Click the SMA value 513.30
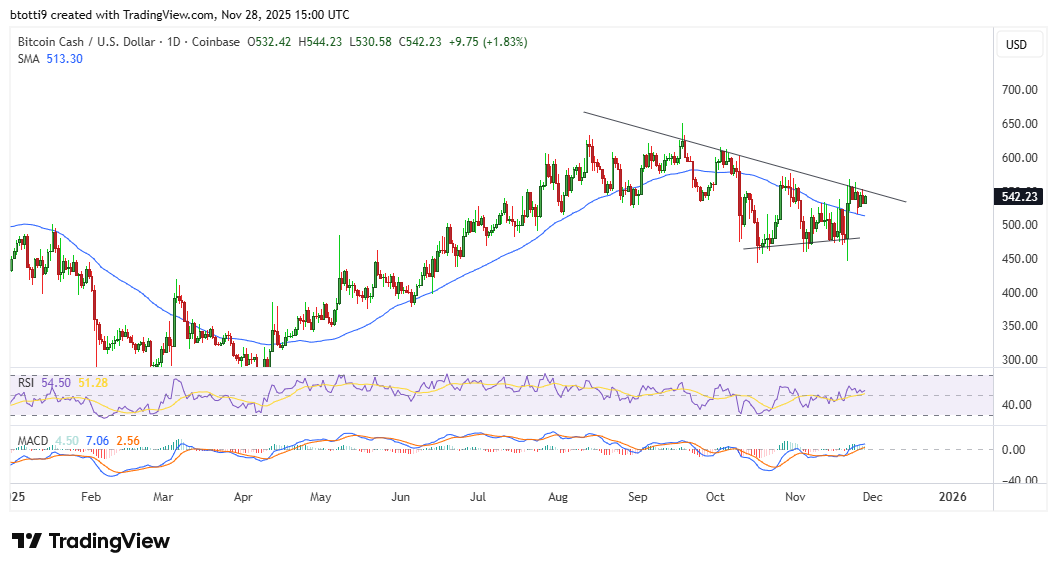This screenshot has height=571, width=1057. pos(64,59)
